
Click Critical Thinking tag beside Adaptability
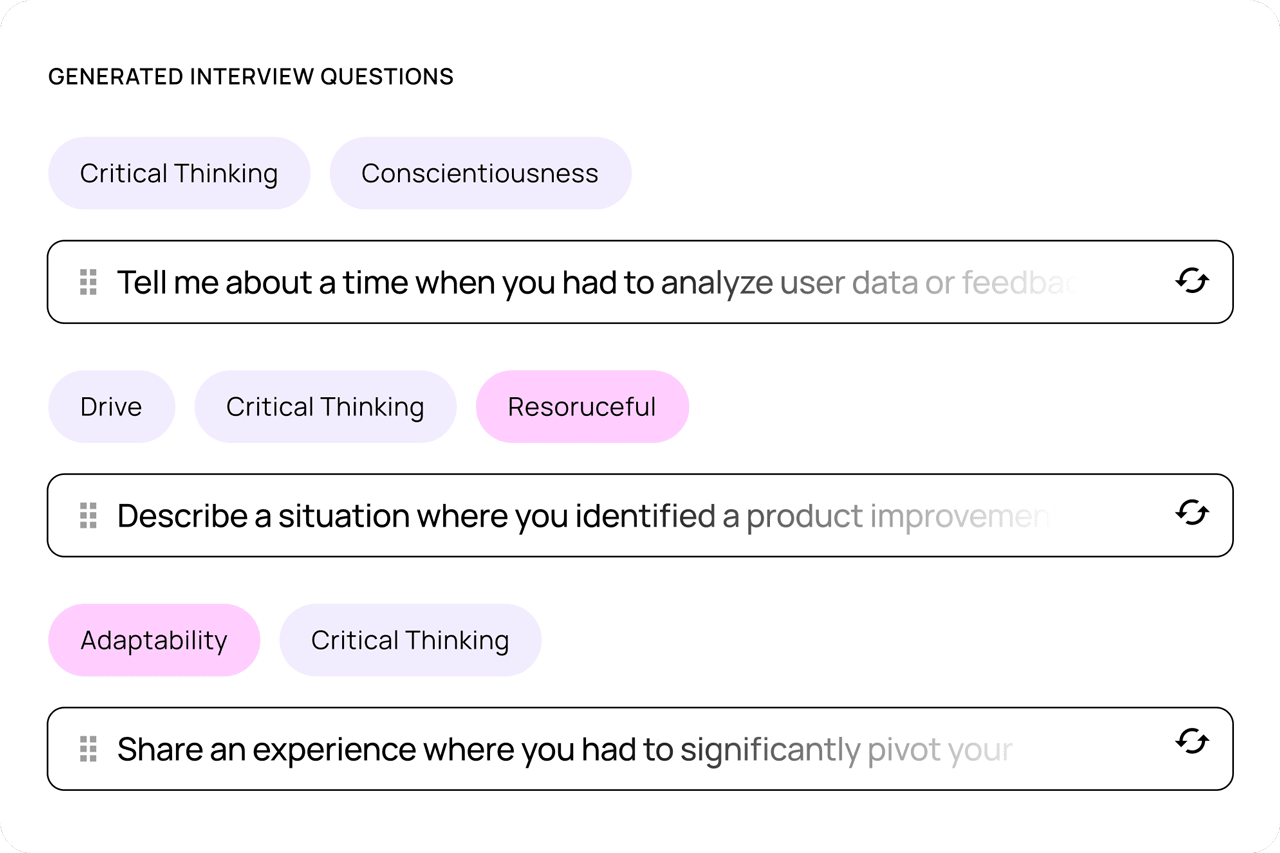click(410, 640)
